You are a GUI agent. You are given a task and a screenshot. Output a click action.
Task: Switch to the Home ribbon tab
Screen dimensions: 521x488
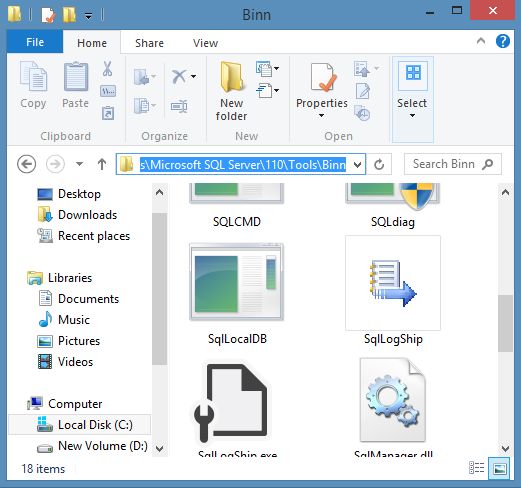coord(92,43)
